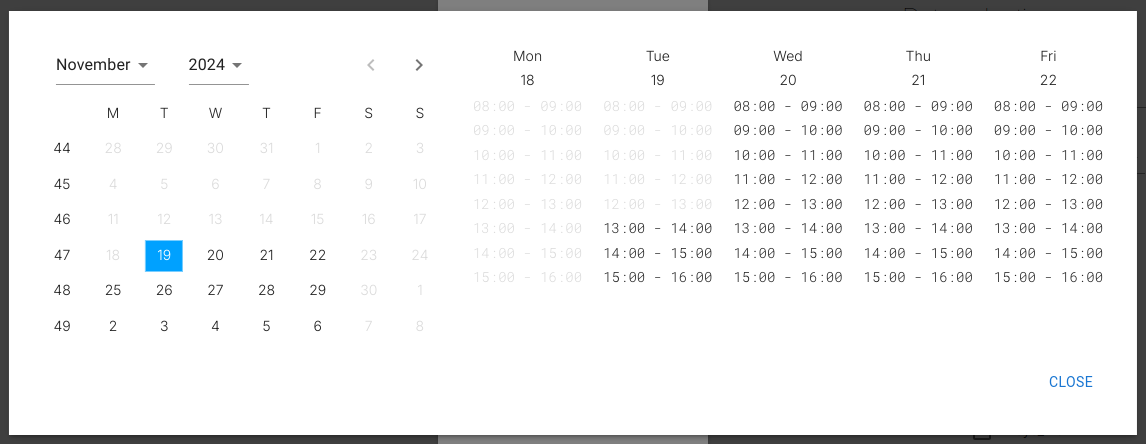Viewport: 1146px width, 444px height.
Task: Open the 2024 year dropdown
Action: (217, 65)
